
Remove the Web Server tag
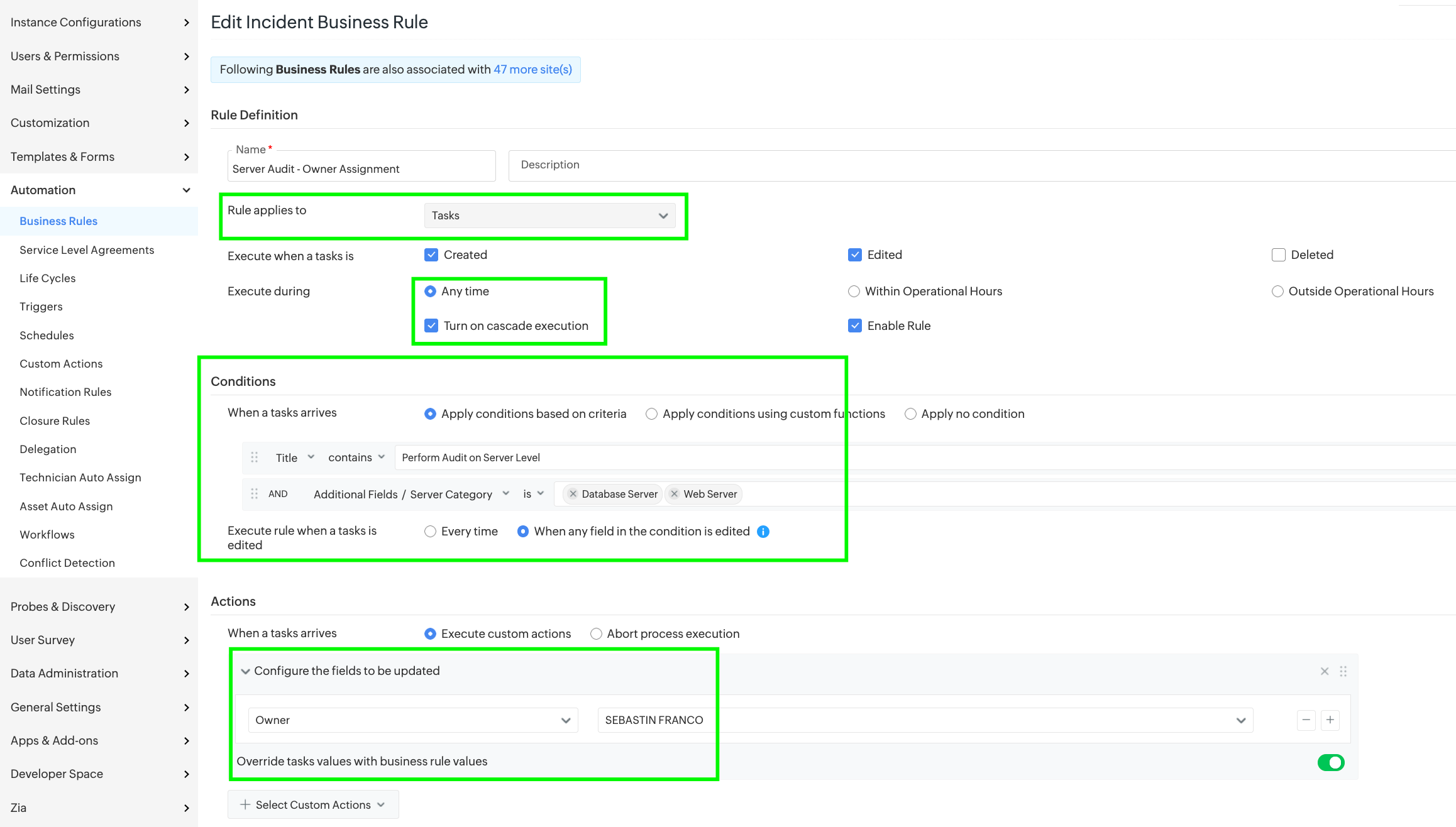coord(675,494)
